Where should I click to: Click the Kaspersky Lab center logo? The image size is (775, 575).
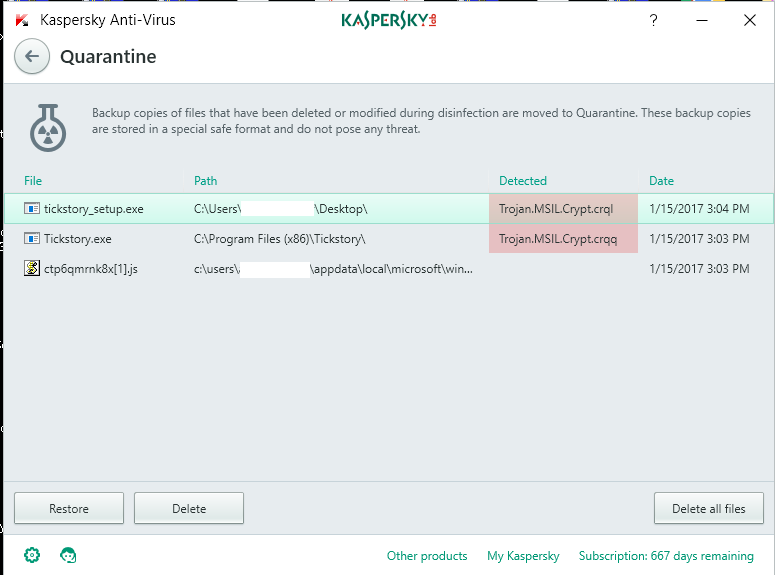click(x=388, y=20)
